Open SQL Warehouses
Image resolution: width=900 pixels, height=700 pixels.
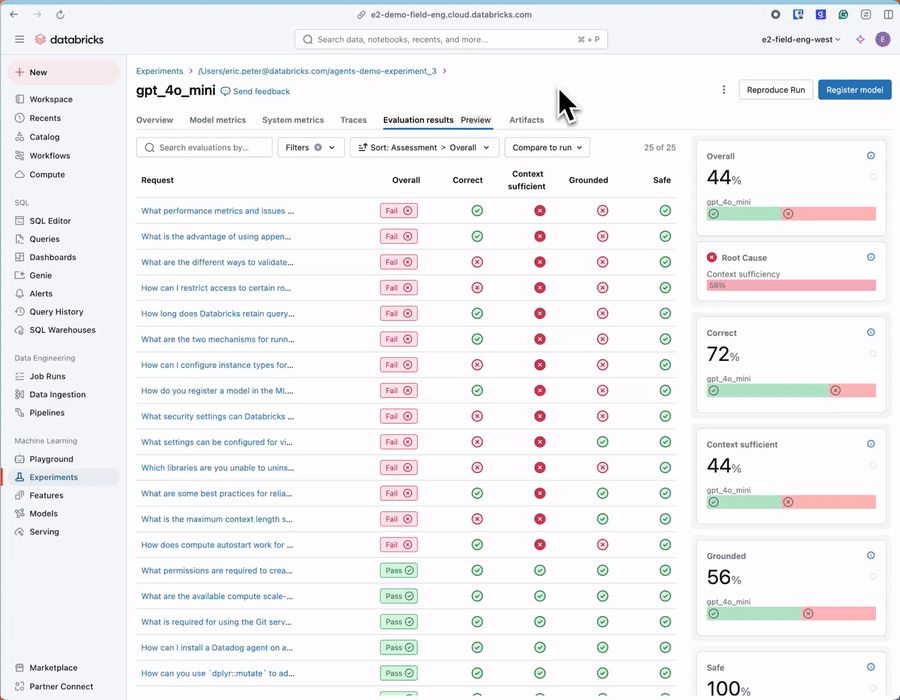62,330
